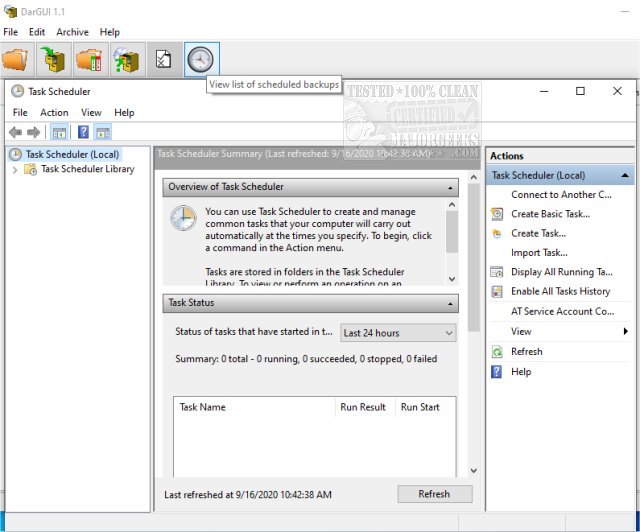Select Task Scheduler Library tree item
640x532 pixels.
tap(88, 169)
